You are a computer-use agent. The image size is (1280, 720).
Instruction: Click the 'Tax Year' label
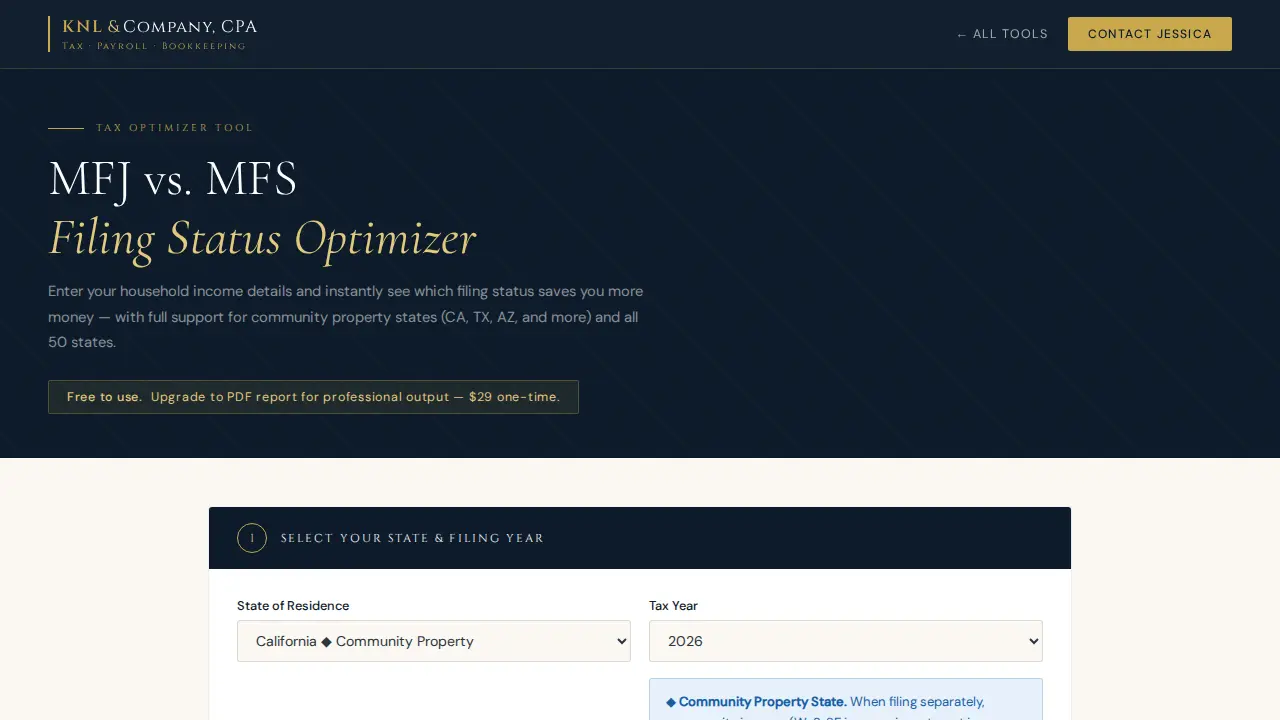(673, 606)
